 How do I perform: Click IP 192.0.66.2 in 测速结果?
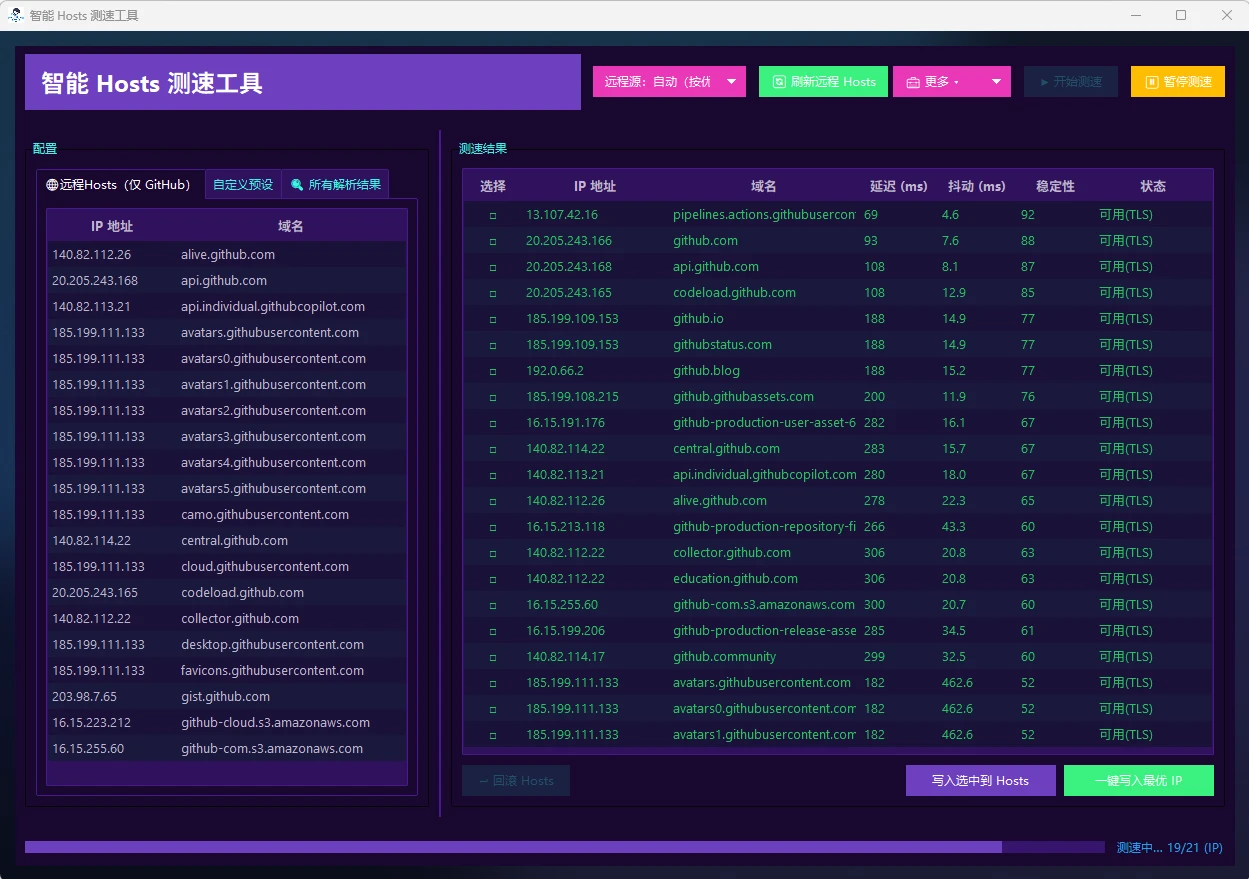pos(555,371)
